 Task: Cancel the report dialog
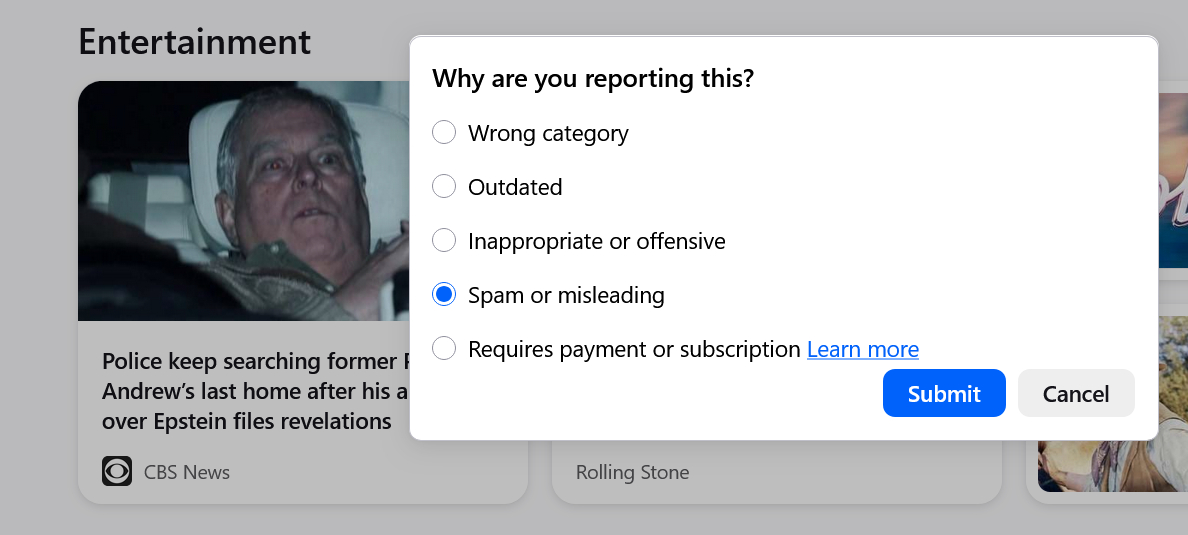coord(1075,393)
